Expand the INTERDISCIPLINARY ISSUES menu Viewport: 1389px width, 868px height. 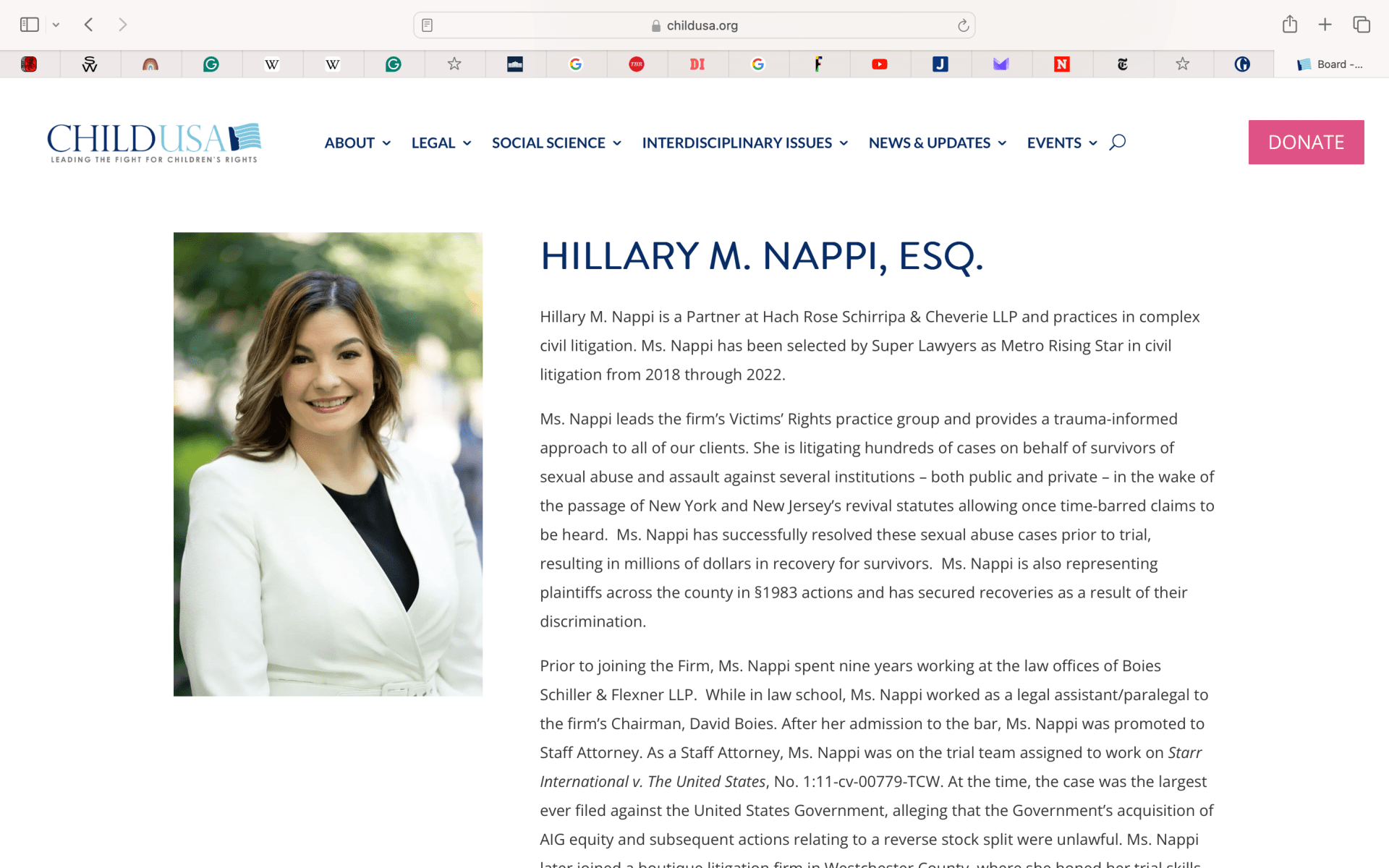click(744, 142)
